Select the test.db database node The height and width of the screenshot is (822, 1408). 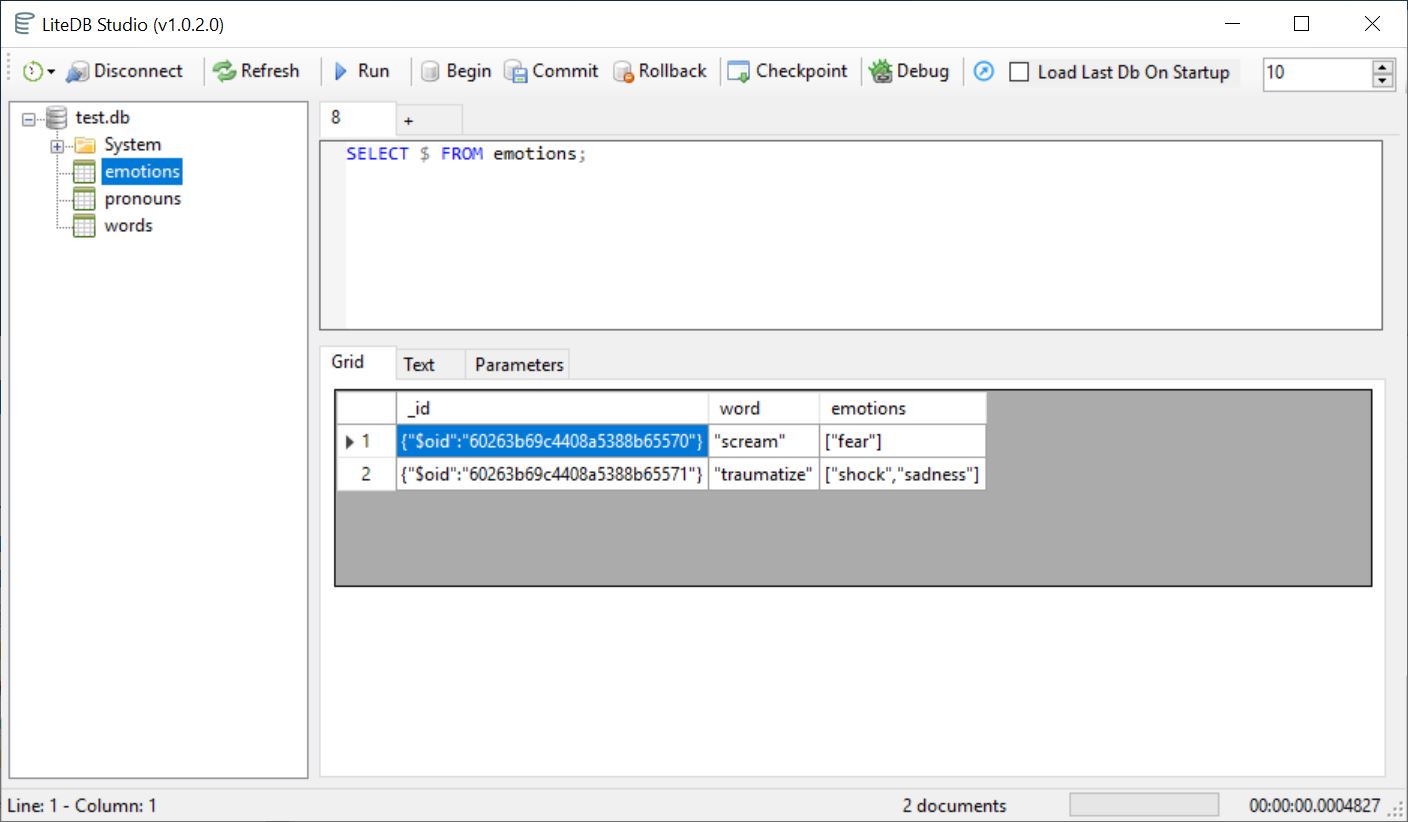(103, 118)
